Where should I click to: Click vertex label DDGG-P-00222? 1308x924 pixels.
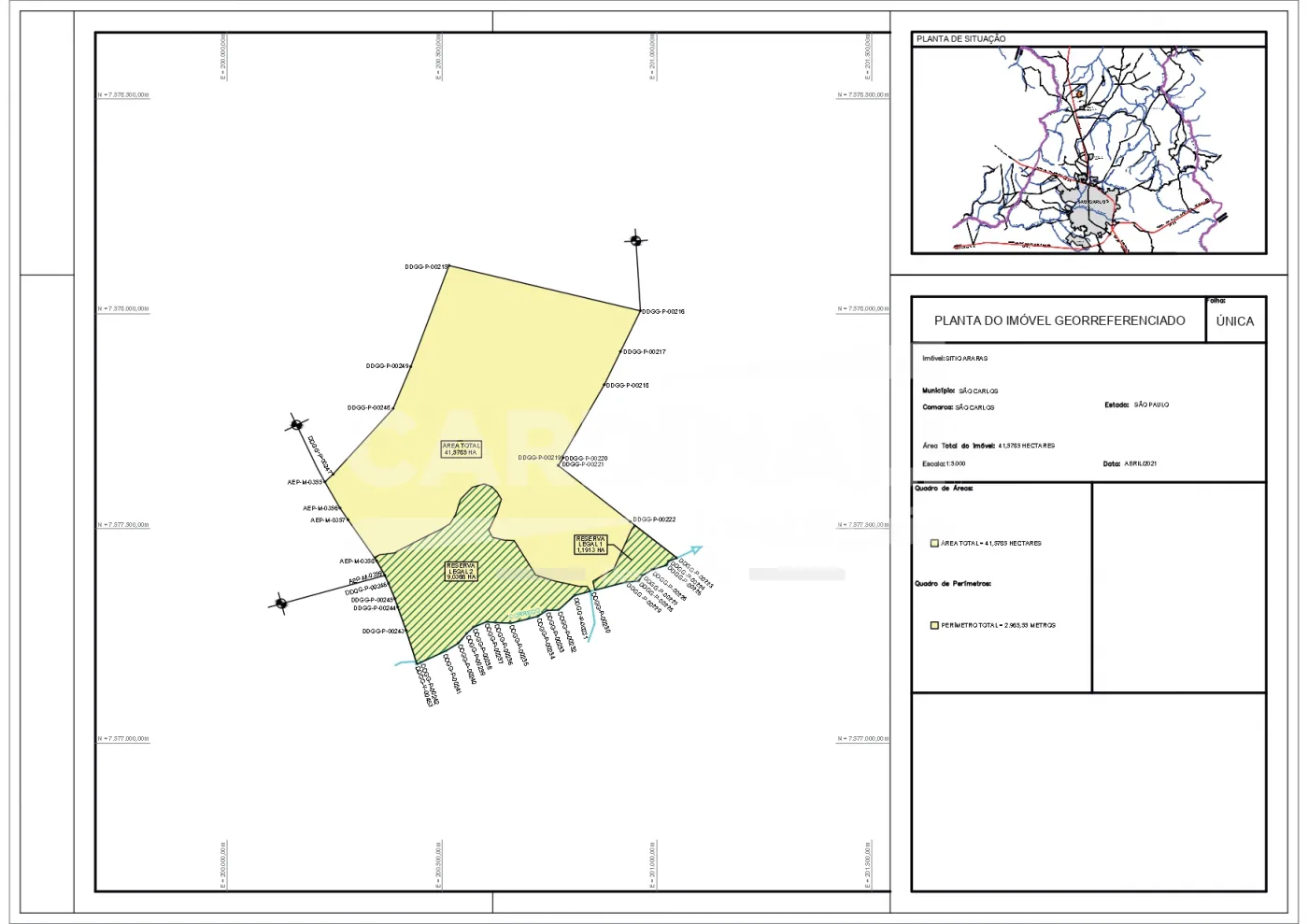pos(654,519)
